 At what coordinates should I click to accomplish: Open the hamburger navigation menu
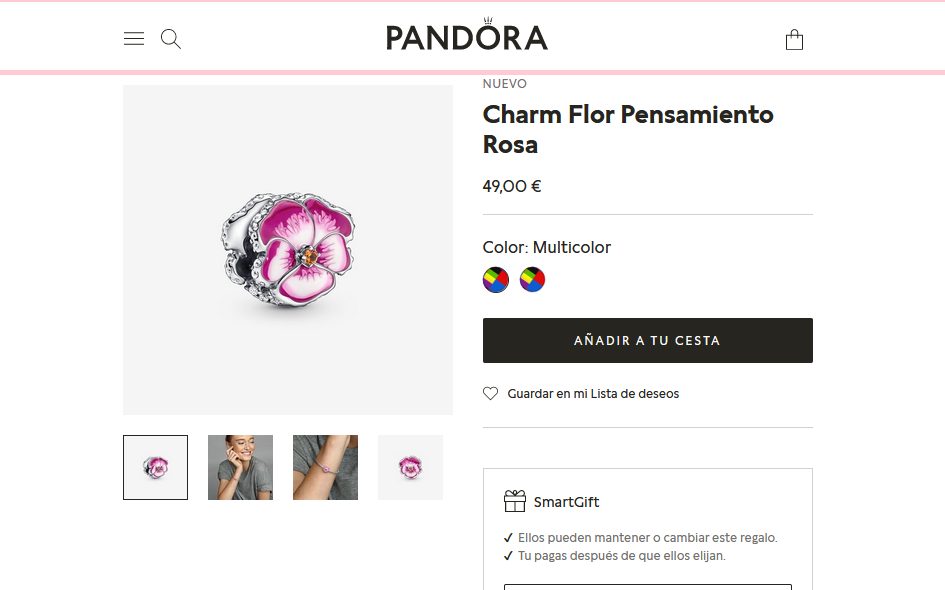coord(134,39)
